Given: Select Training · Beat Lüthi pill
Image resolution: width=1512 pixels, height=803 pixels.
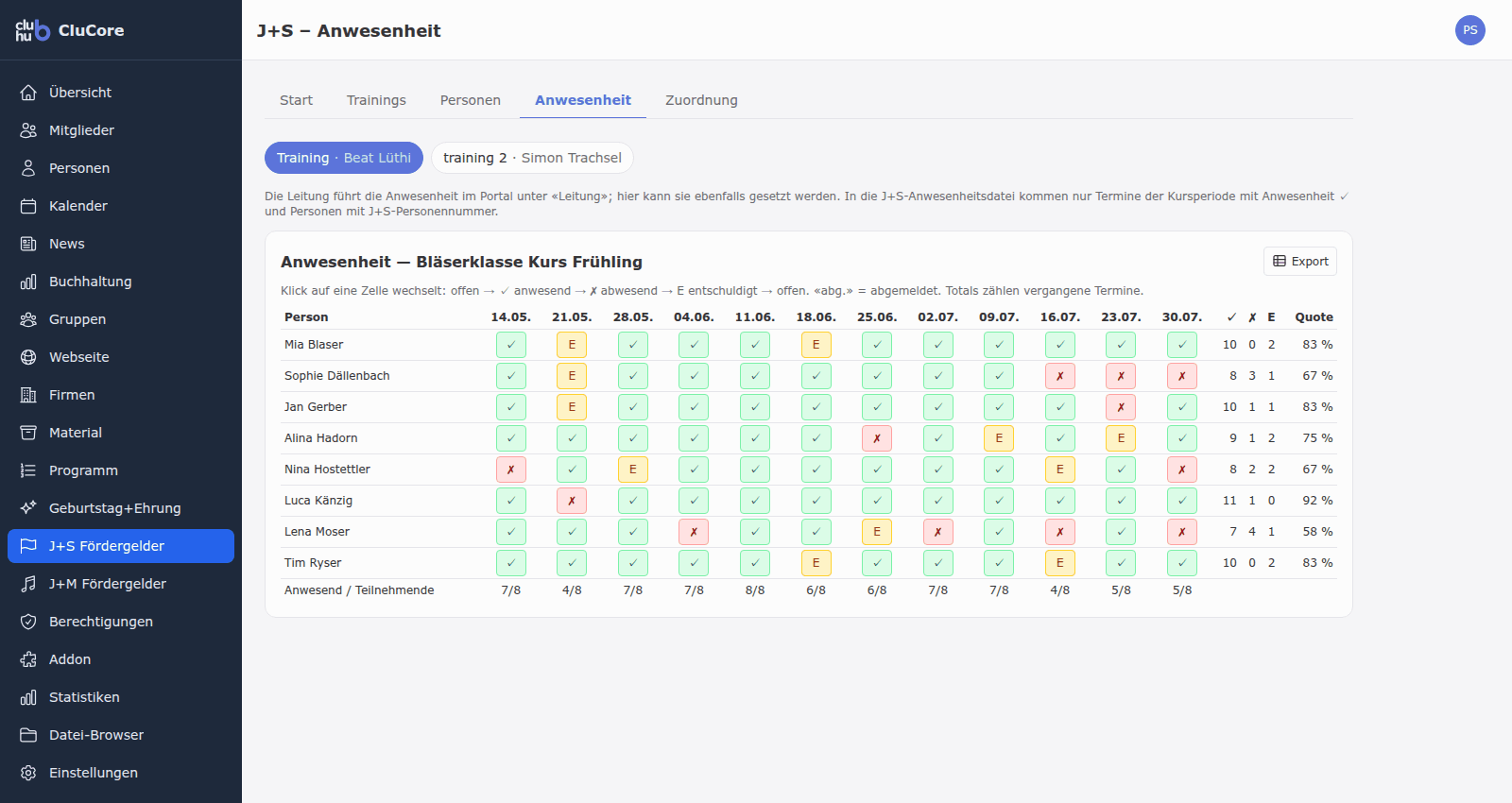Looking at the screenshot, I should pos(344,158).
